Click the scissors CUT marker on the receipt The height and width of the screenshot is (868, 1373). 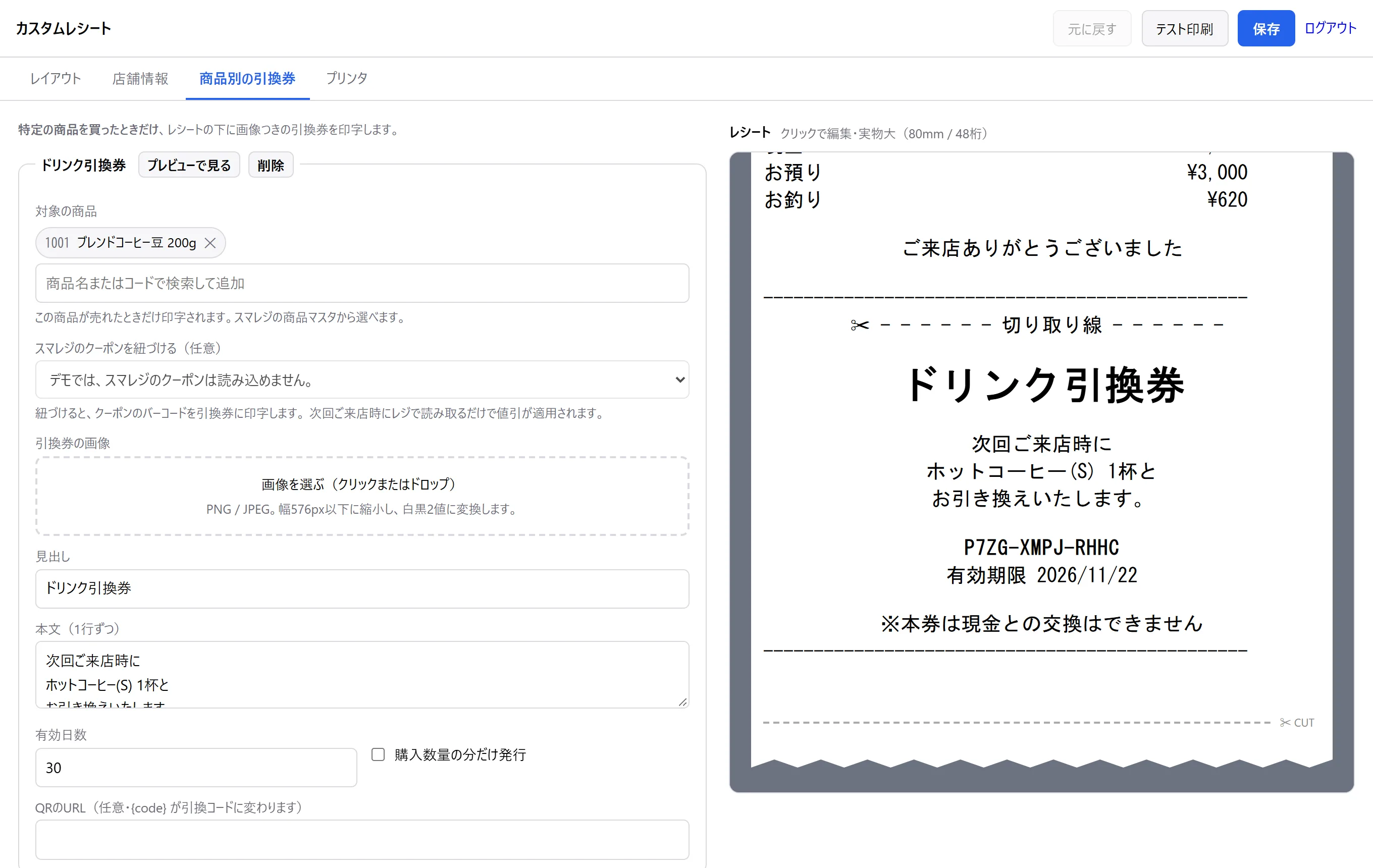click(1297, 723)
